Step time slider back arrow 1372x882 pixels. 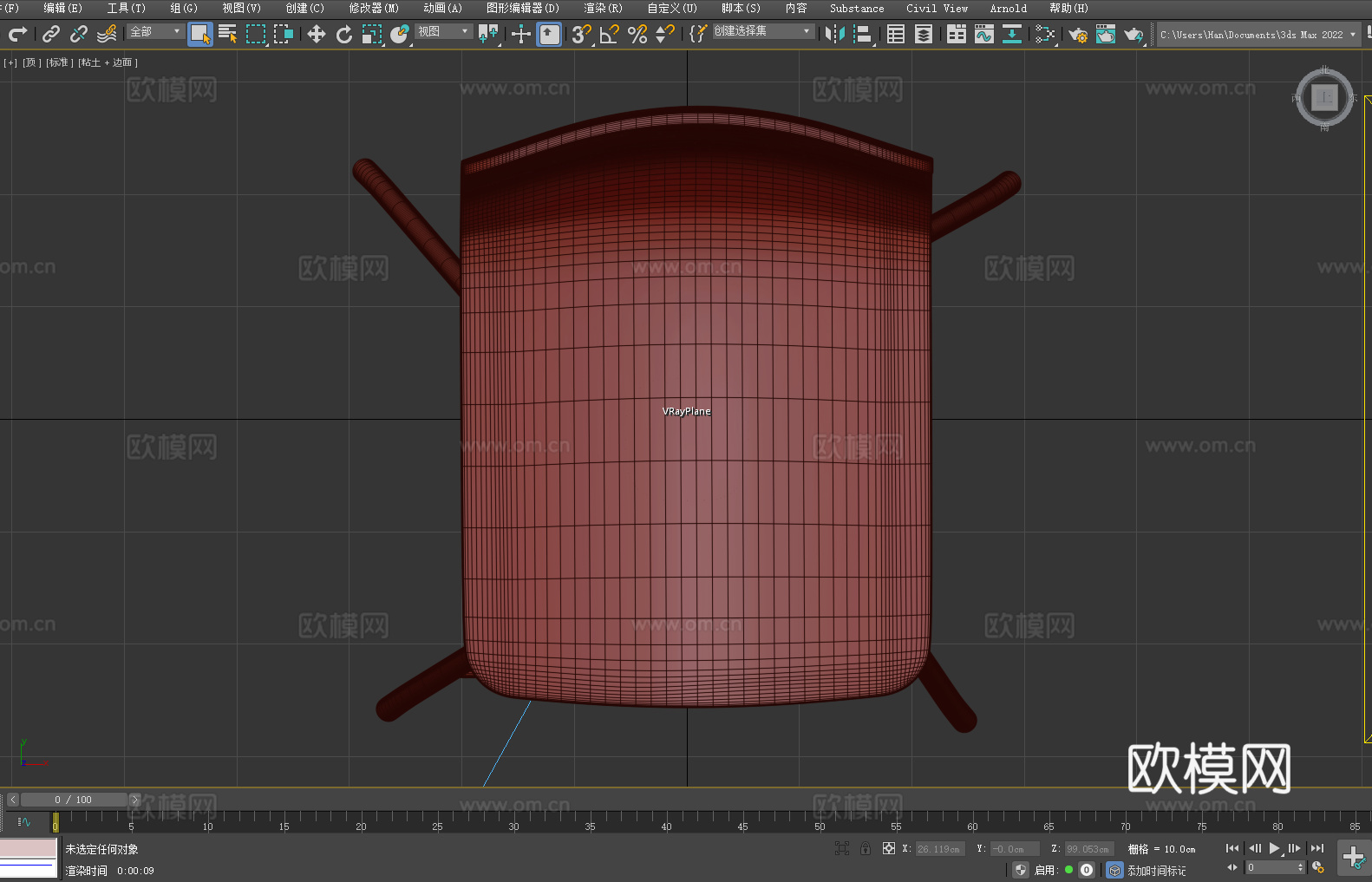tap(12, 800)
